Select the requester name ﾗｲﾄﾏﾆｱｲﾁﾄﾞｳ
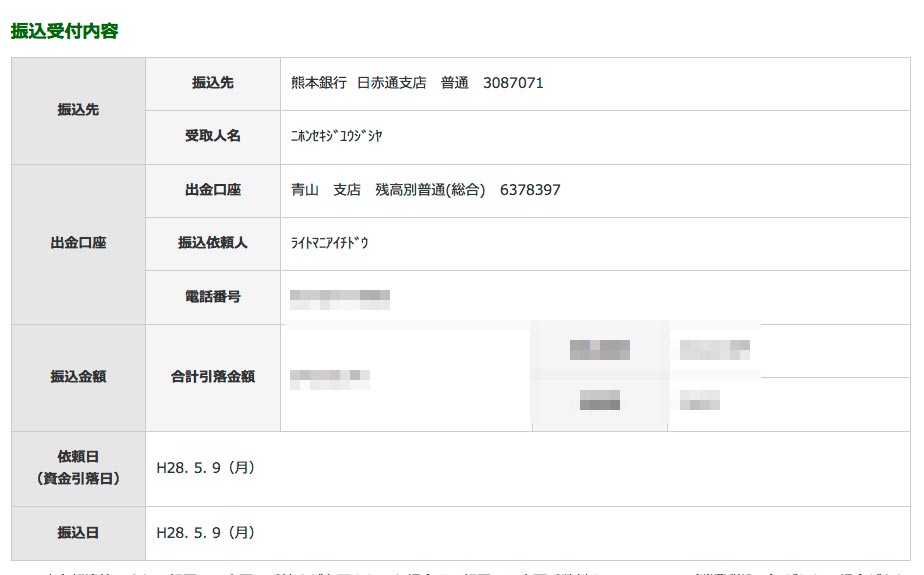Image resolution: width=924 pixels, height=575 pixels. point(329,243)
